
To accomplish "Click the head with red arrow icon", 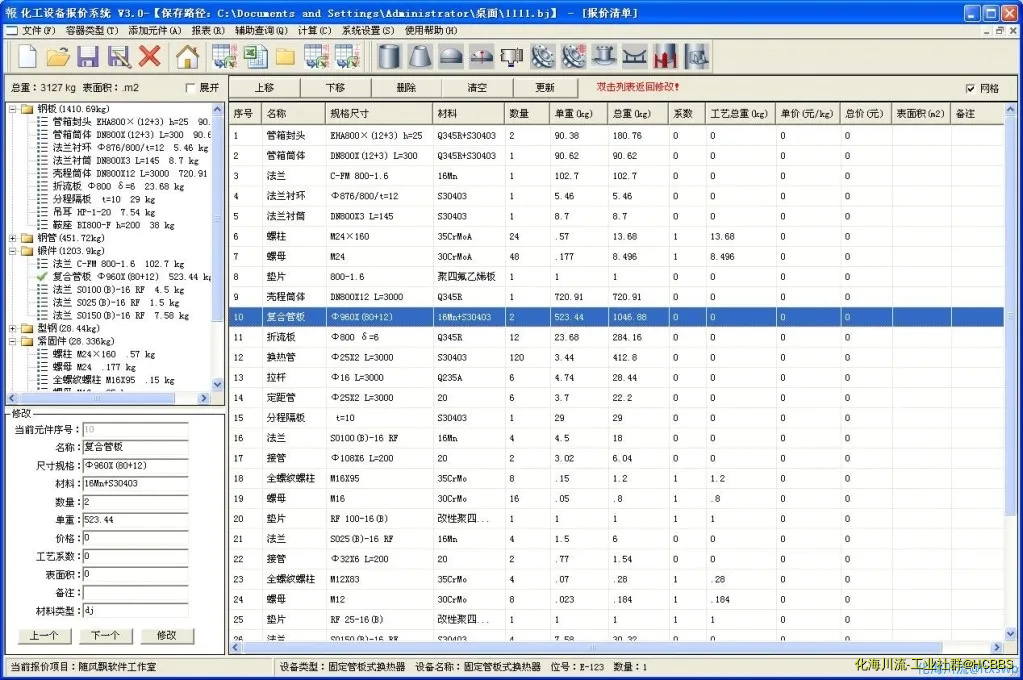I will pos(481,57).
